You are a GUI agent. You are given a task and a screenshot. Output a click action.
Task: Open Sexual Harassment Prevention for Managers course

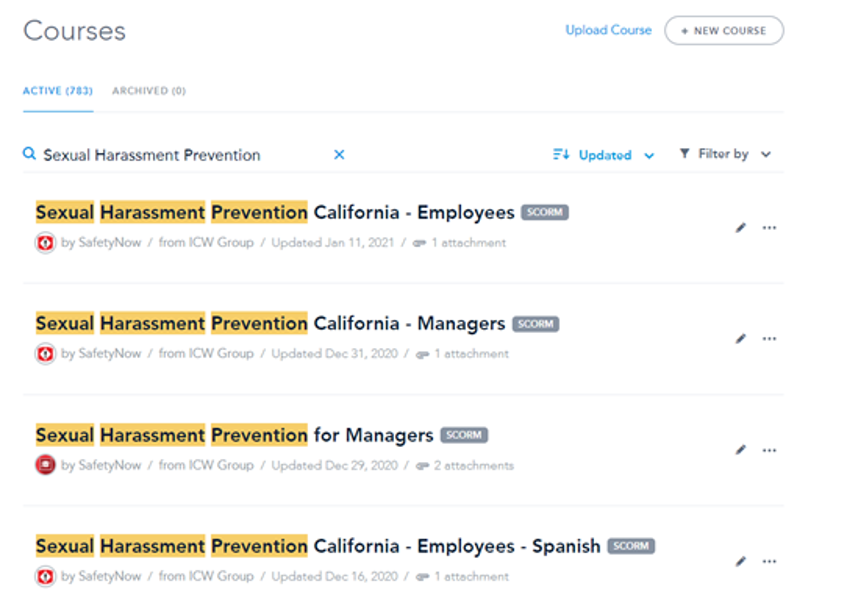[x=234, y=436]
